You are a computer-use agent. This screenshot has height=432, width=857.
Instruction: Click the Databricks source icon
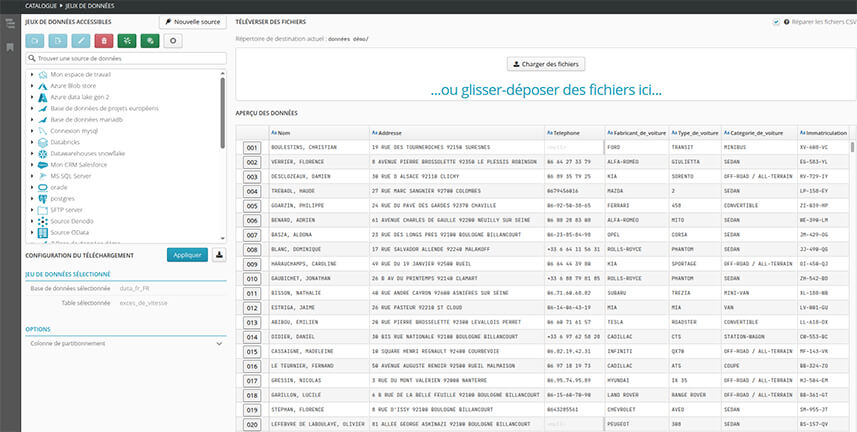(x=42, y=142)
